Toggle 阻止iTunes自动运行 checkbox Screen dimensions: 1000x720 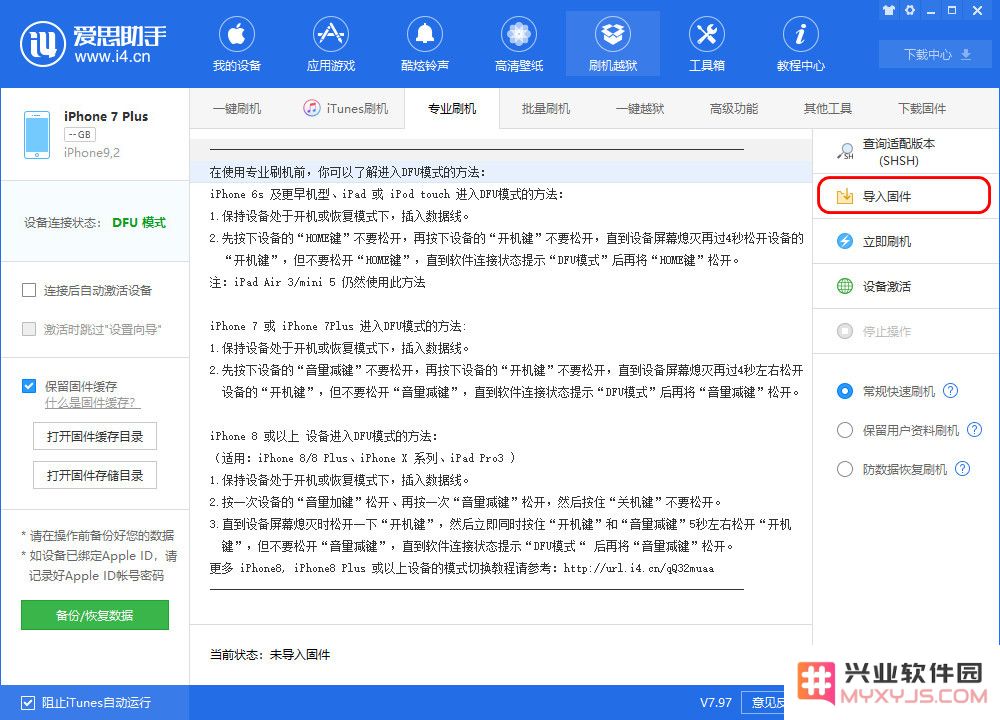coord(28,703)
